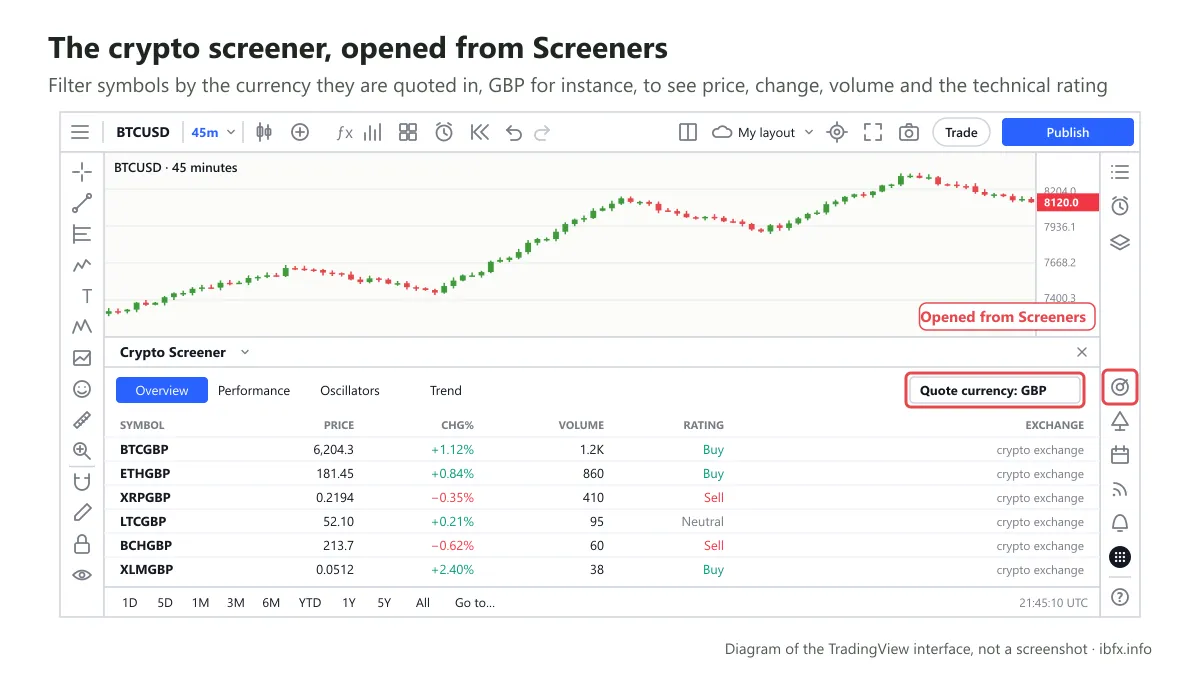
Task: Select the ruler measure tool
Action: point(82,420)
